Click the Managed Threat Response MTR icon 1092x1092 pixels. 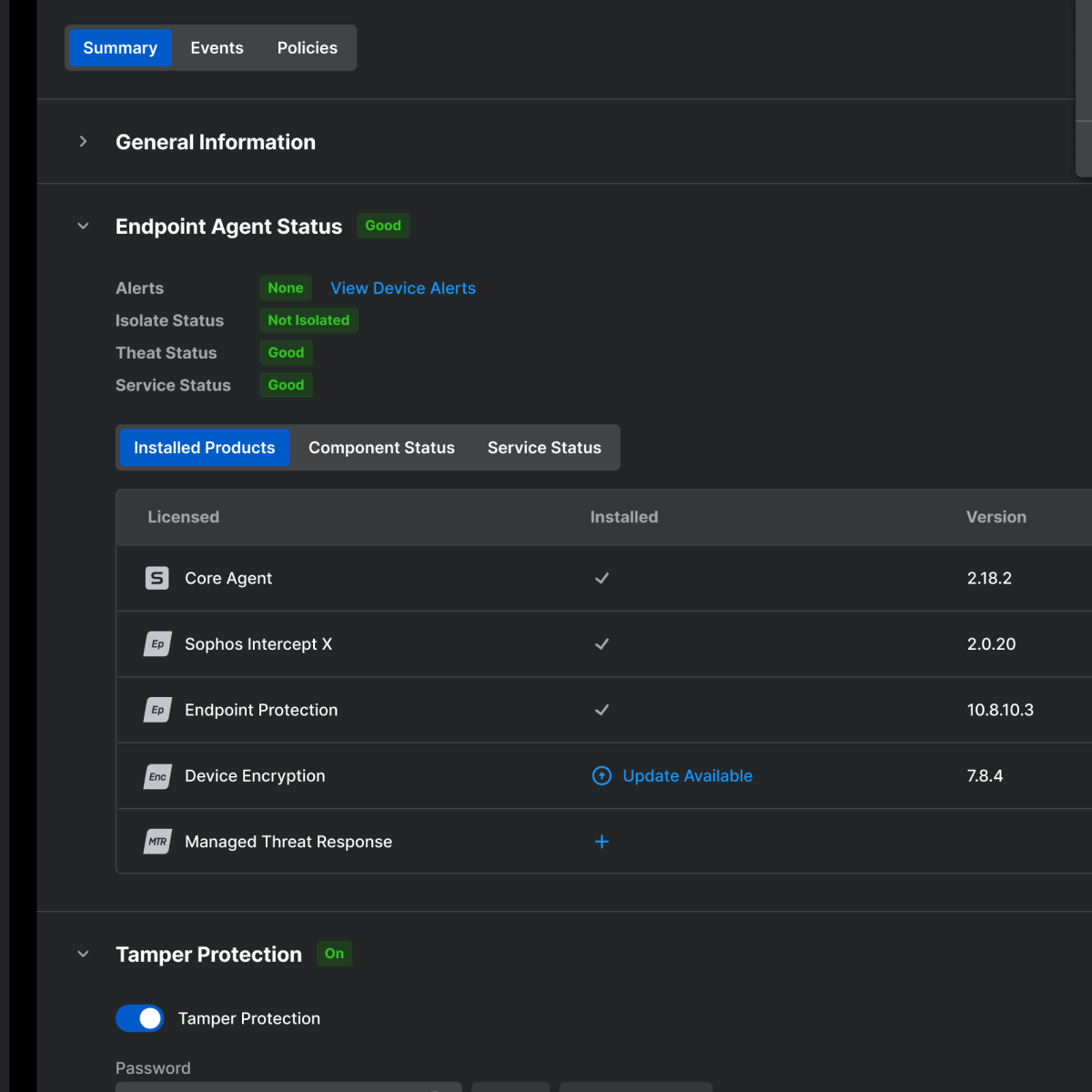tap(157, 842)
